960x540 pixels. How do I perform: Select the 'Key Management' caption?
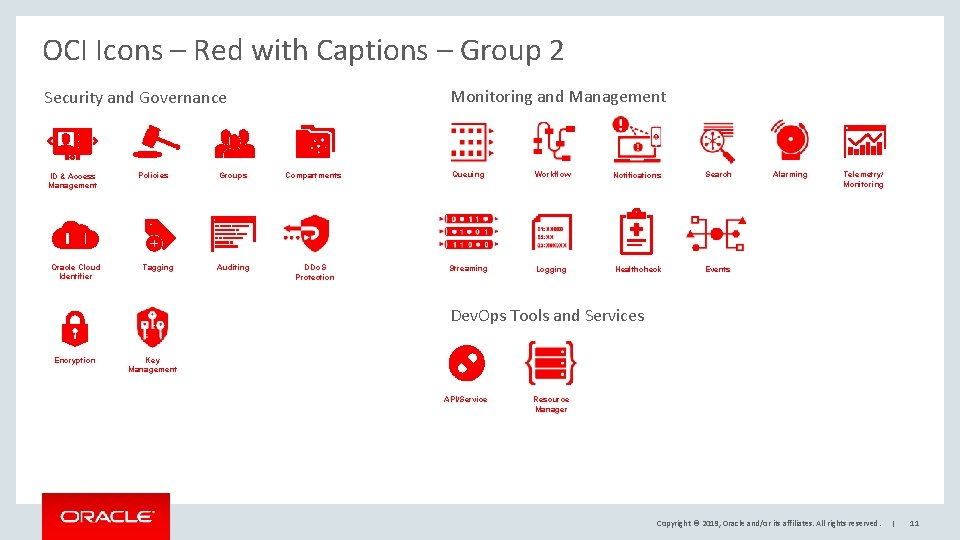(152, 365)
